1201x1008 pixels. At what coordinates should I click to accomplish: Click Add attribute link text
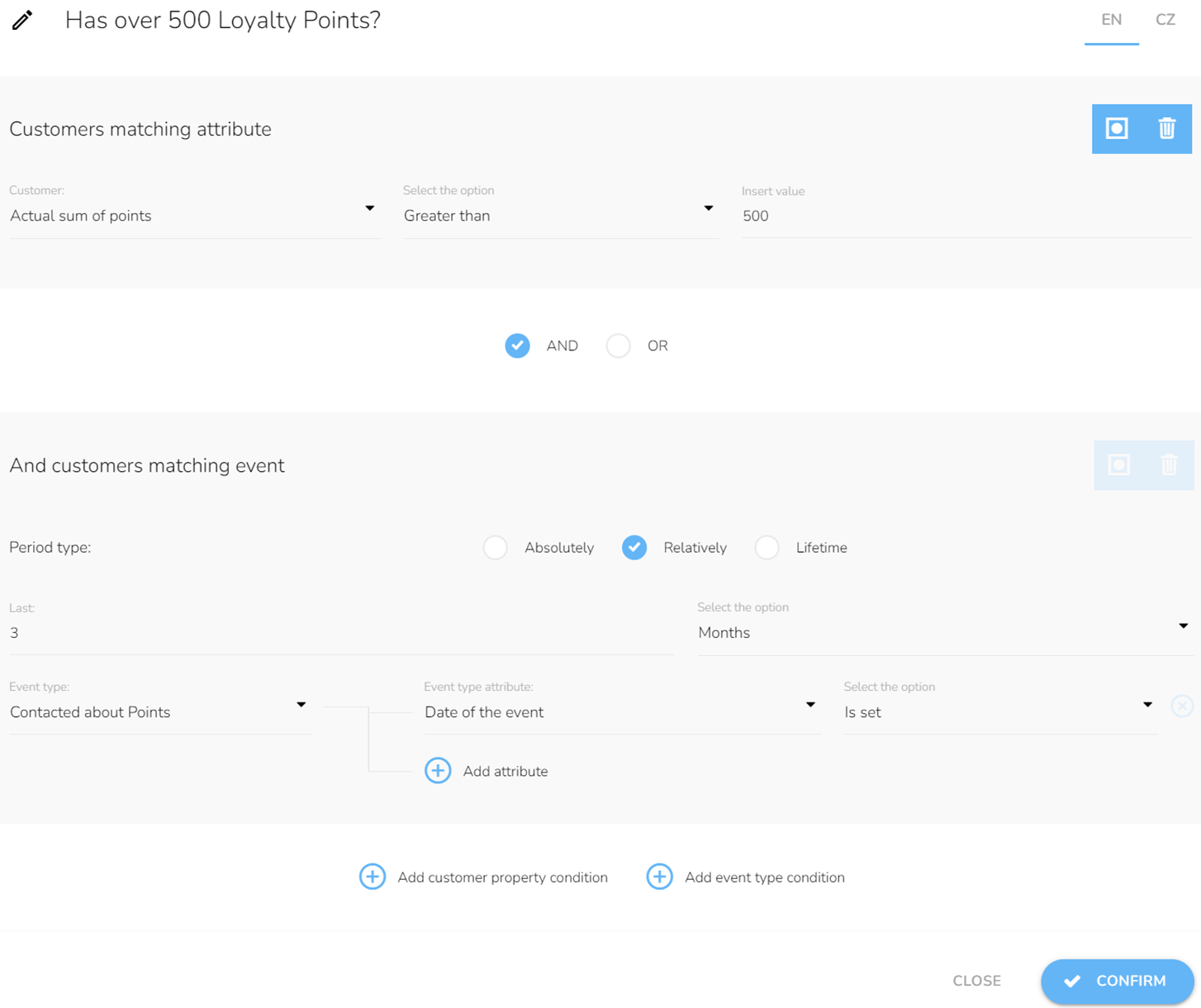(x=506, y=771)
